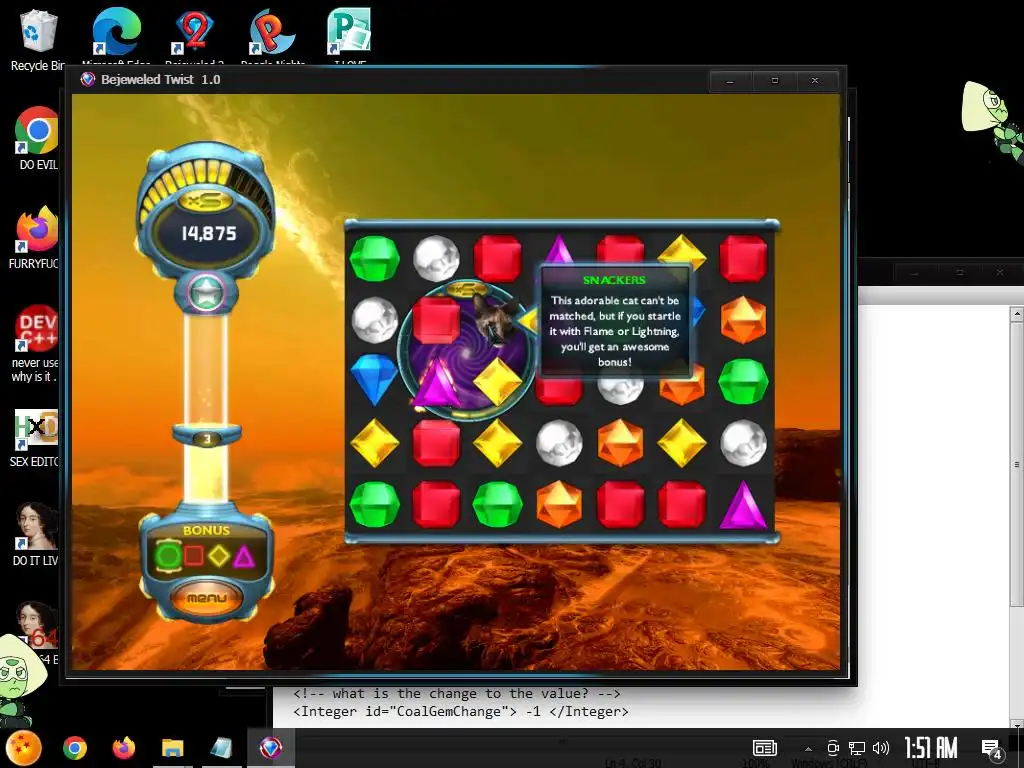Select the green gem in the rightmost column
Viewport: 1024px width, 768px height.
(x=743, y=381)
